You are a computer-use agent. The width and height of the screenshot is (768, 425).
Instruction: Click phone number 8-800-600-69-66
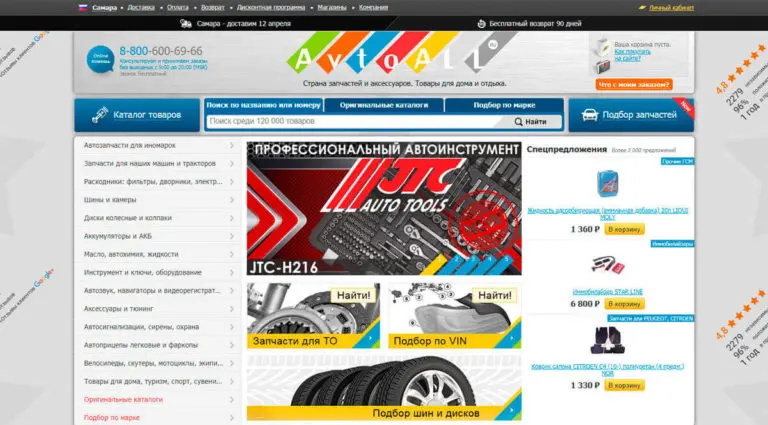pos(161,51)
